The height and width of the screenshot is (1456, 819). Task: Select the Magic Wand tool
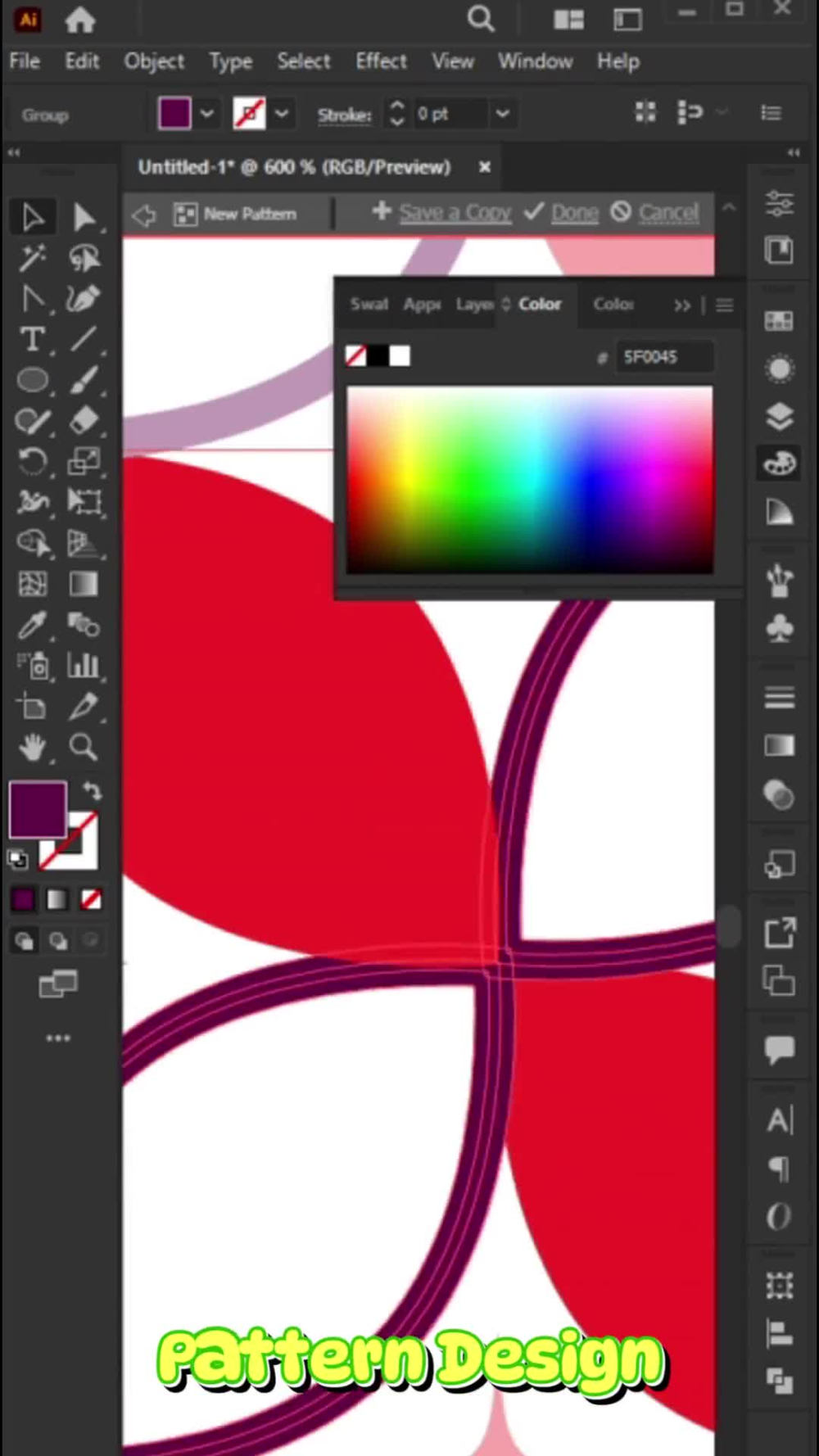[33, 258]
